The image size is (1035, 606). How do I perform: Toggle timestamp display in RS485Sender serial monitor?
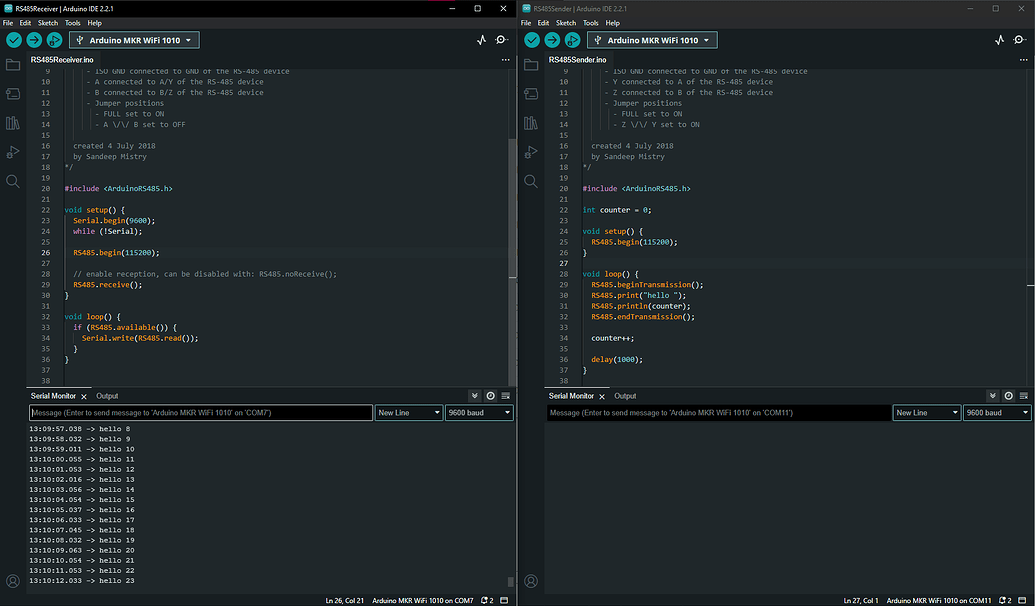(x=1008, y=396)
